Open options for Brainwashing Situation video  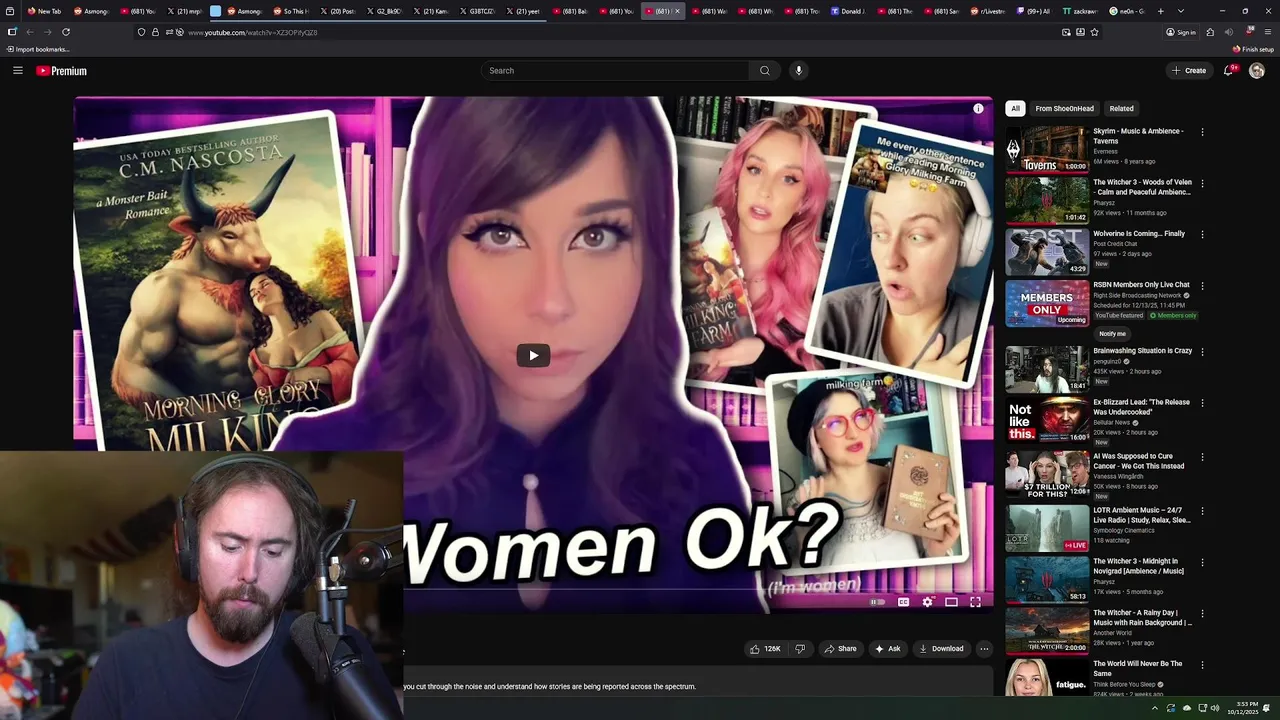[1202, 352]
